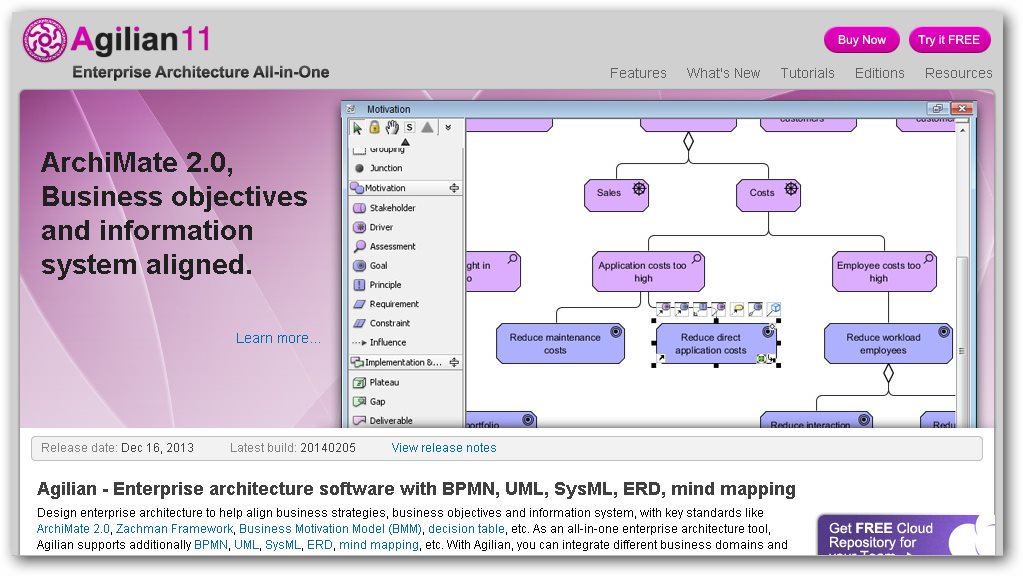Open Business Motivation Model (BMM) link

pyautogui.click(x=330, y=528)
